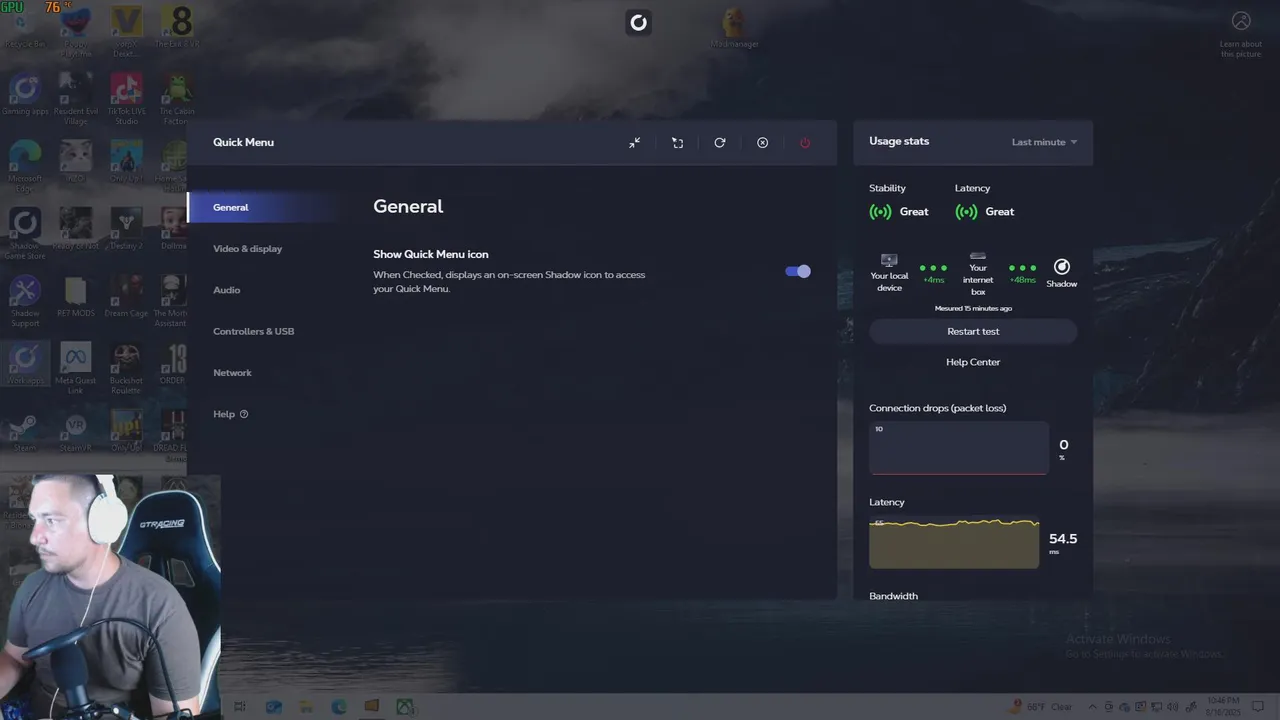
Task: Toggle the Show Quick Menu icon switch
Action: pos(798,271)
